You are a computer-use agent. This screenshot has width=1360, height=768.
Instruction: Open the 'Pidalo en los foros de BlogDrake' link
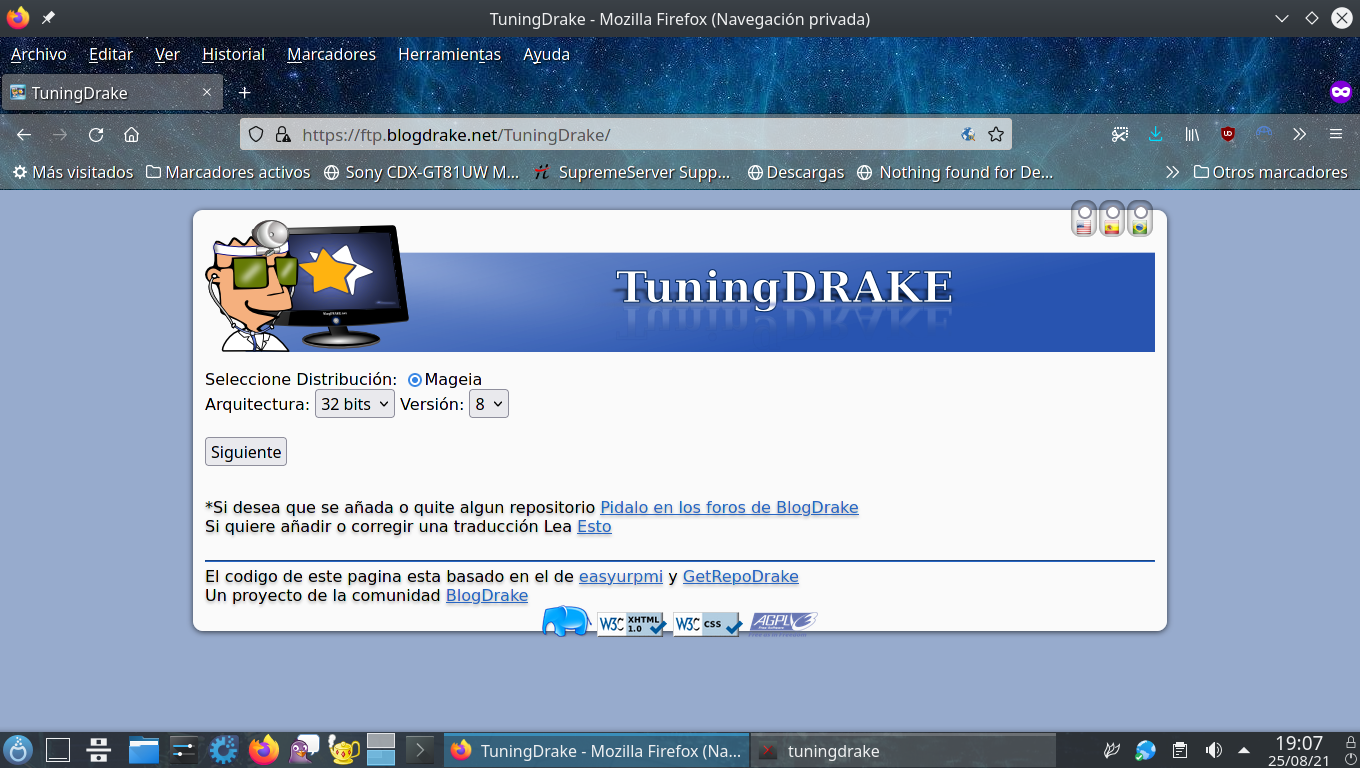(729, 507)
